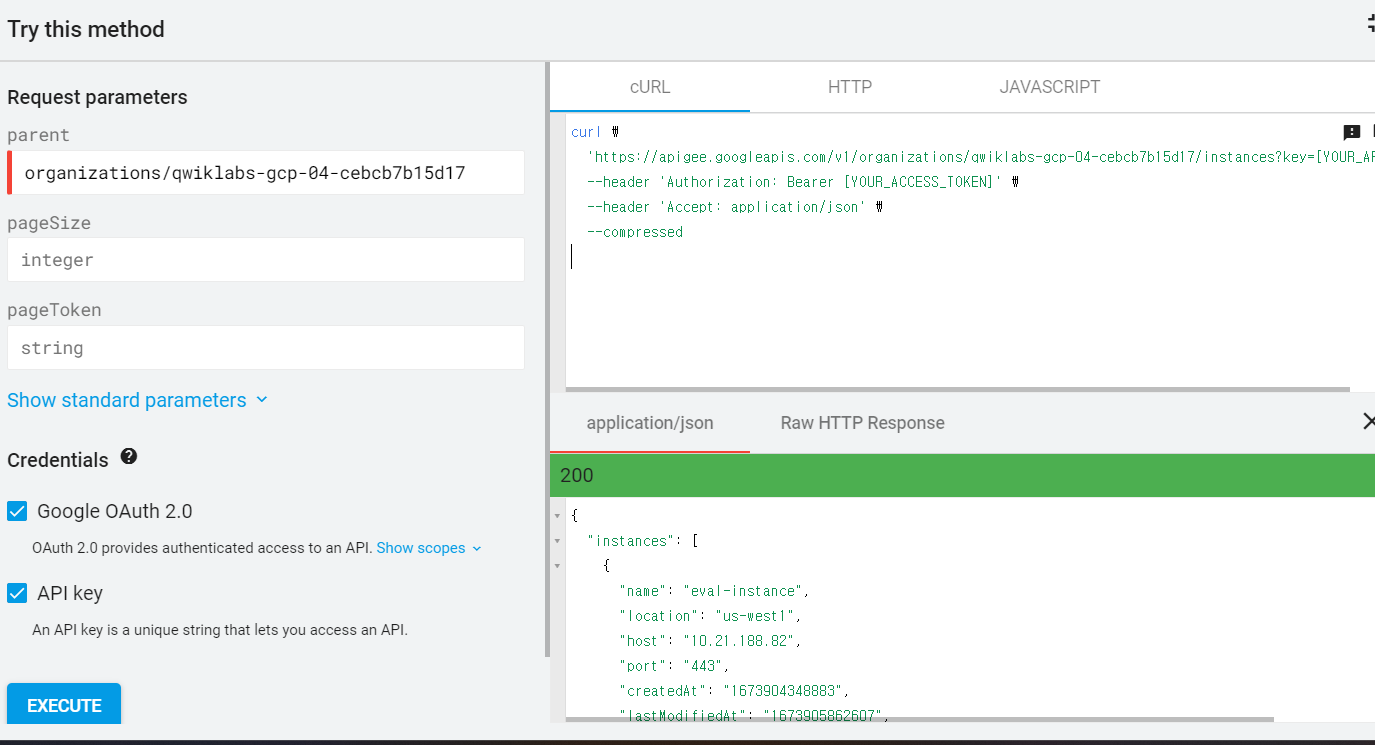Switch to the cURL tab
The image size is (1375, 745).
[x=650, y=87]
